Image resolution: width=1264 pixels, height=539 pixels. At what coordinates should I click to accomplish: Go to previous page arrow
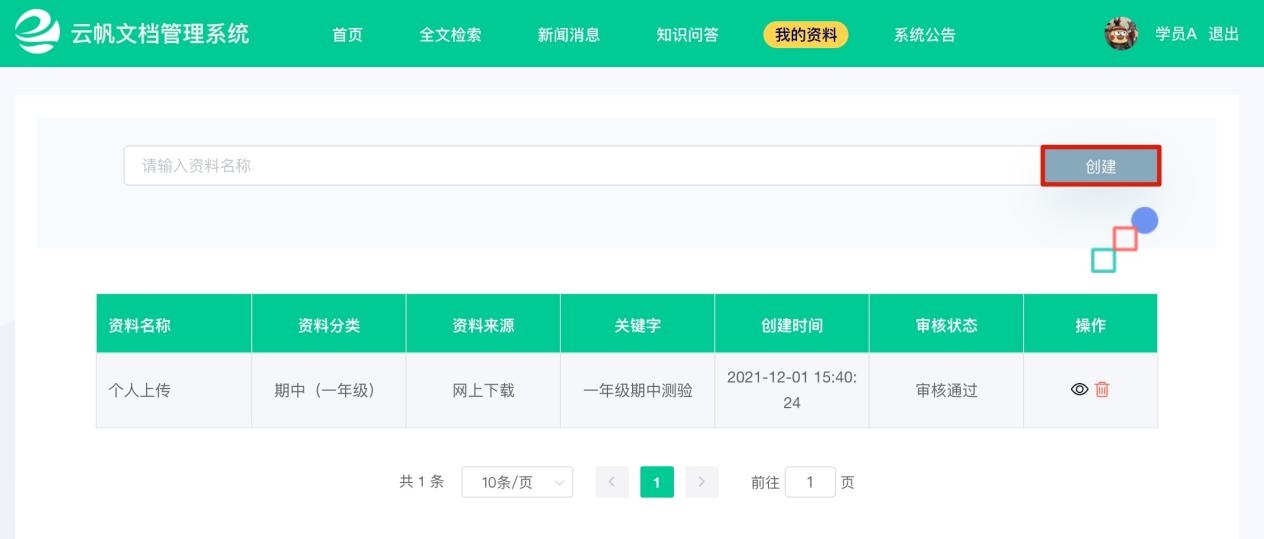point(610,482)
